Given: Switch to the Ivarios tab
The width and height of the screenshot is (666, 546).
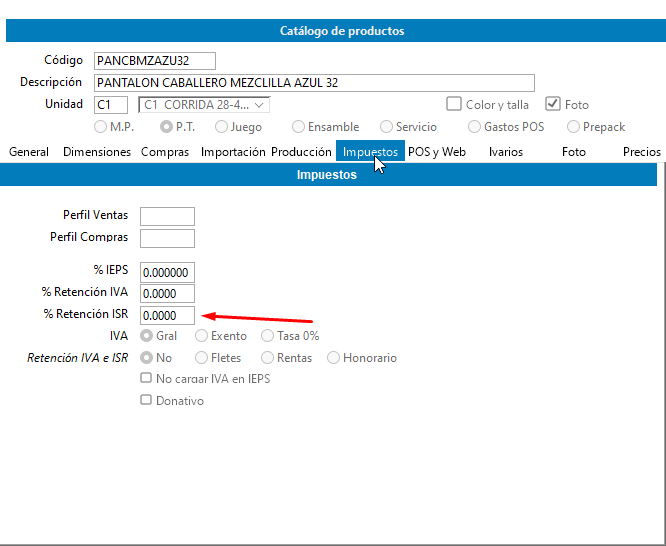Looking at the screenshot, I should coord(505,152).
